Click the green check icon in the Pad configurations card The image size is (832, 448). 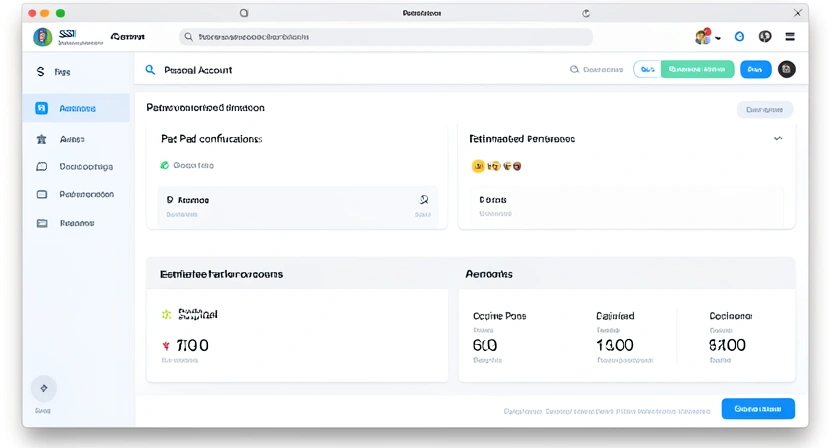click(164, 165)
